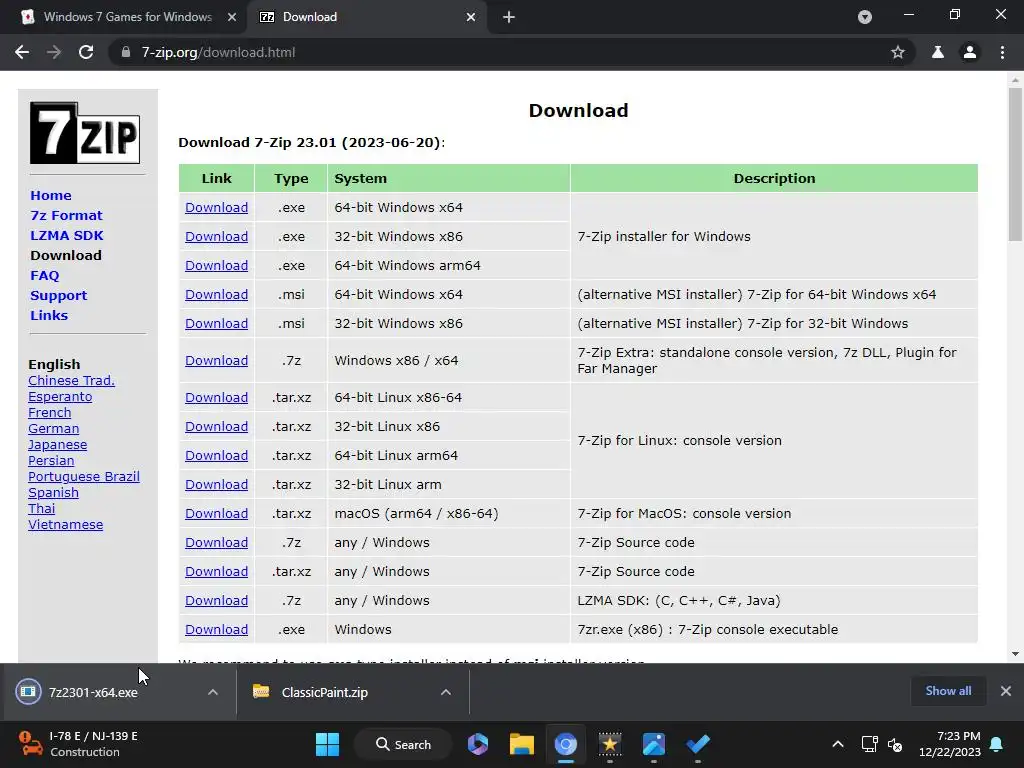The image size is (1024, 768).
Task: Download 7zr.exe console executable
Action: tap(216, 630)
